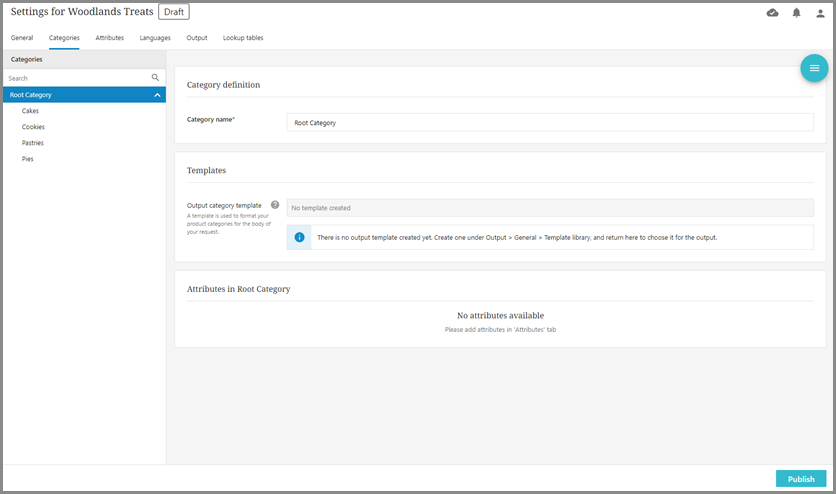This screenshot has width=836, height=494.
Task: Click the Categories search field
Action: point(75,78)
